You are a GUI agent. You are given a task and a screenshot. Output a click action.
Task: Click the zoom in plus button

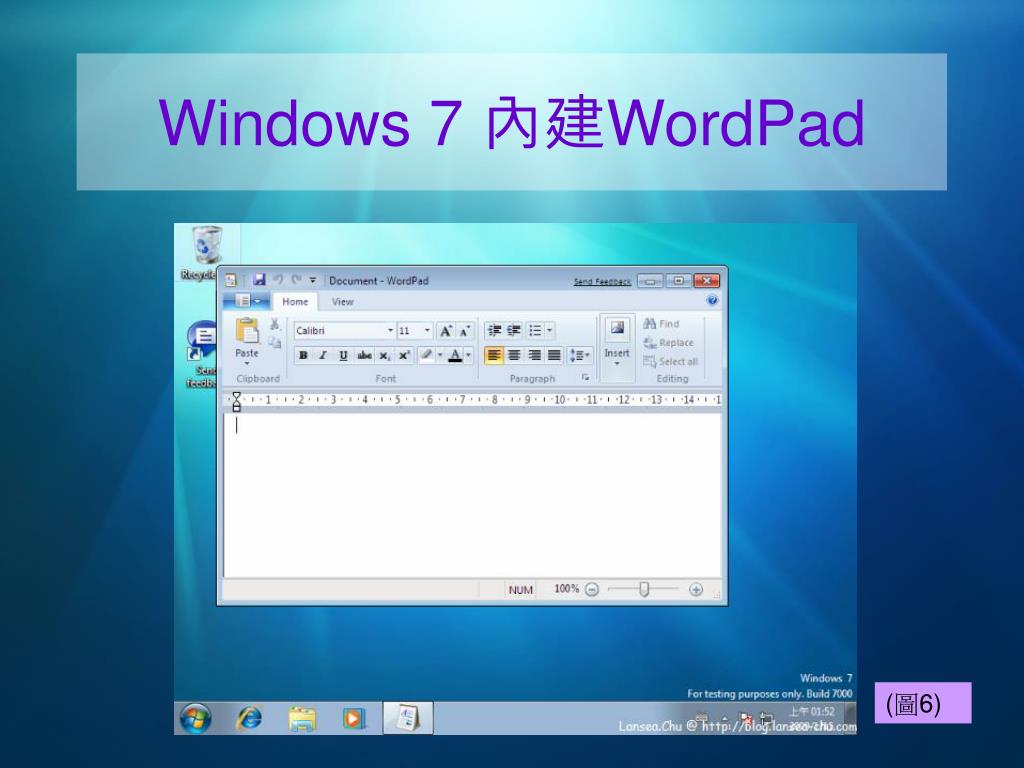pyautogui.click(x=696, y=589)
